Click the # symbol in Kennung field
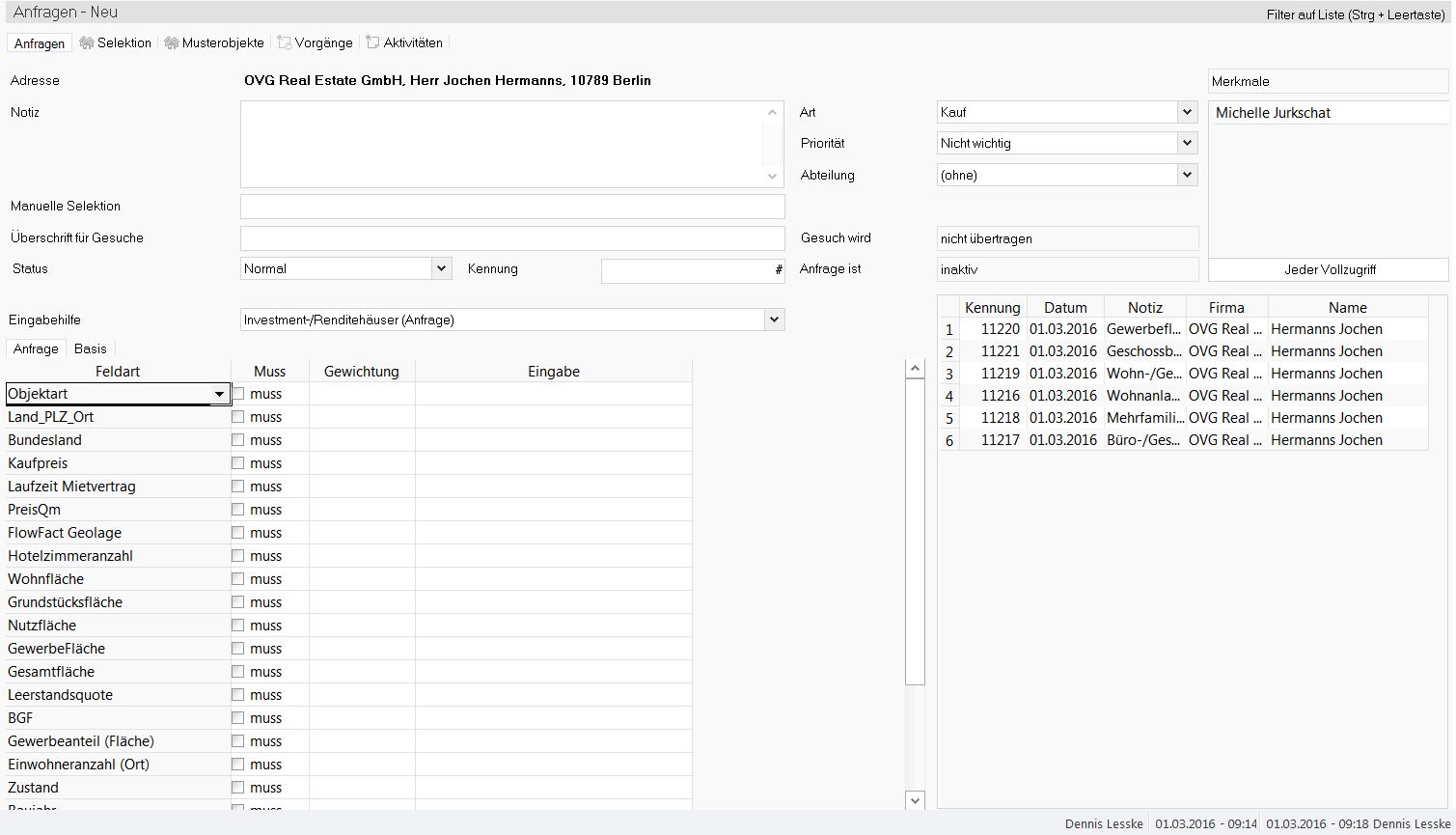Image resolution: width=1456 pixels, height=835 pixels. tap(779, 270)
